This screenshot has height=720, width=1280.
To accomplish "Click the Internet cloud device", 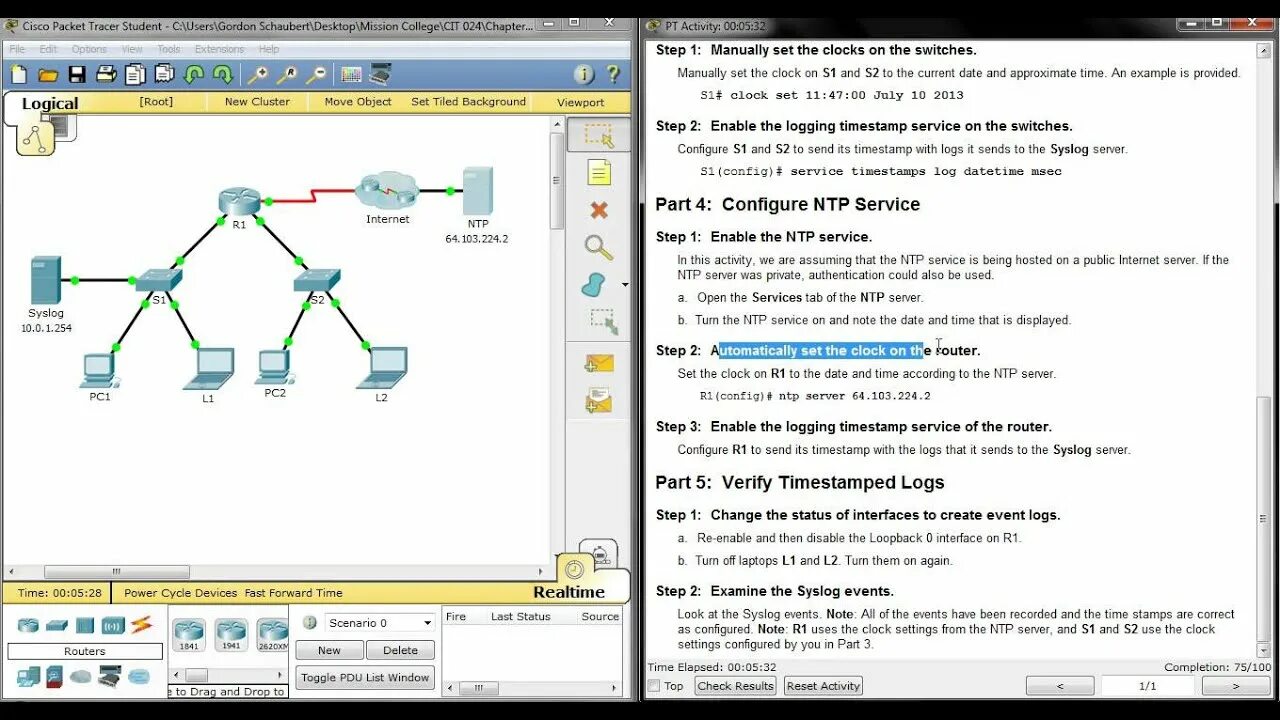I will tap(386, 190).
